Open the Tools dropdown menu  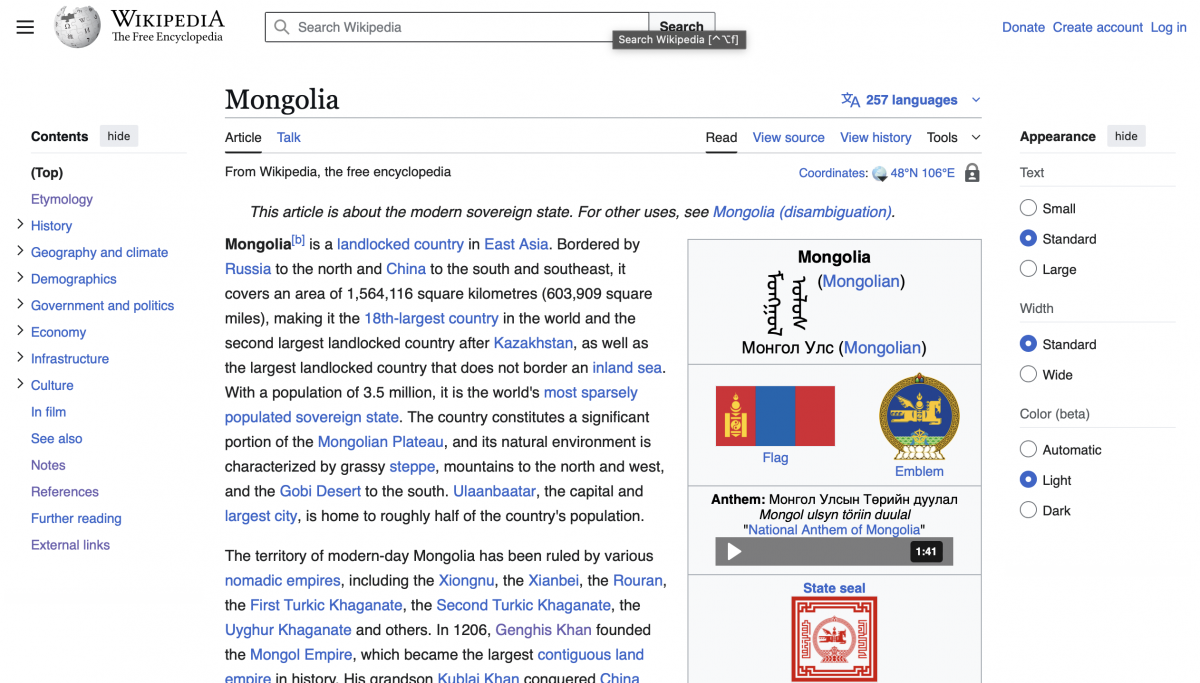(x=953, y=138)
